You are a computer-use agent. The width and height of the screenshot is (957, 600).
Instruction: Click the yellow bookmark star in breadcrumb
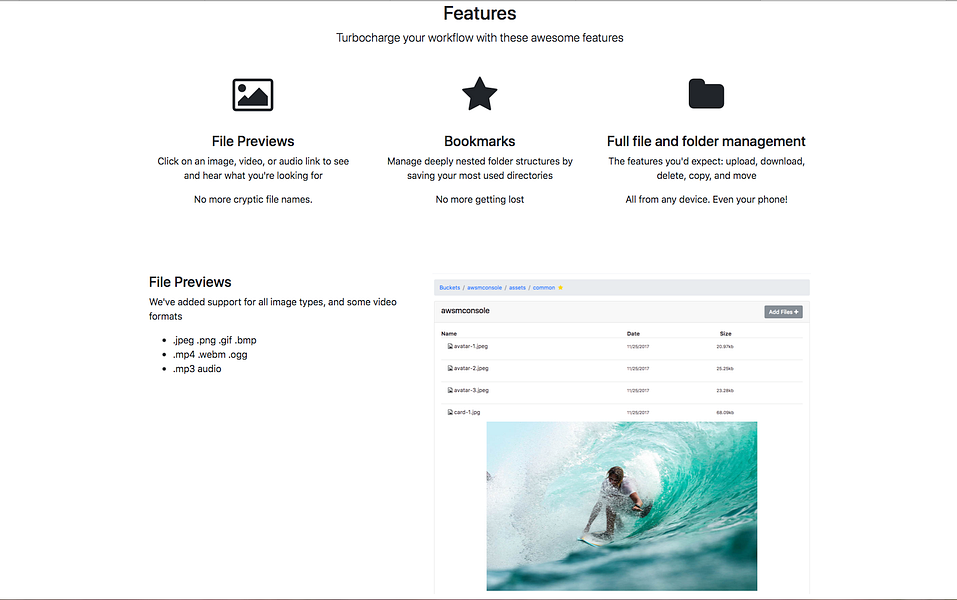(560, 287)
